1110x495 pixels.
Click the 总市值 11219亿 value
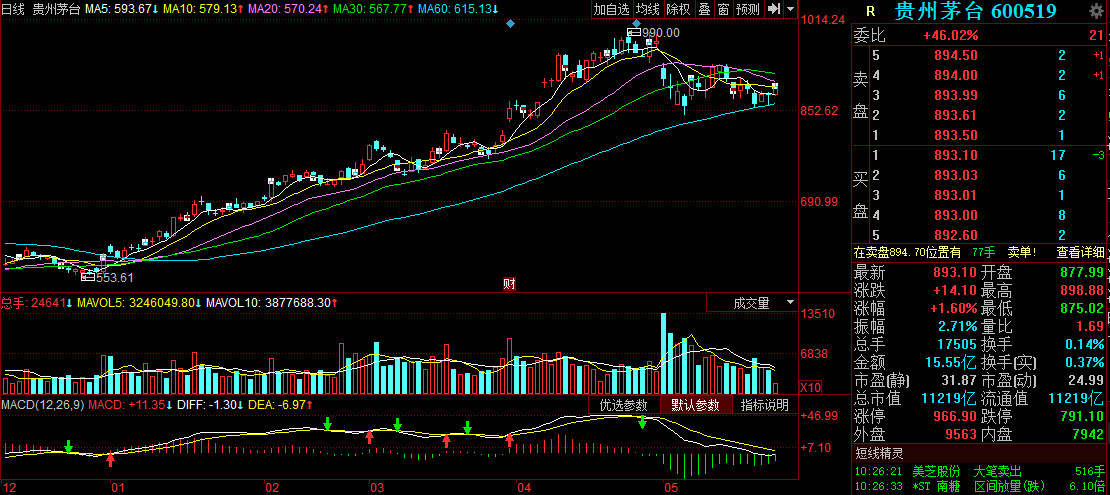(x=949, y=398)
